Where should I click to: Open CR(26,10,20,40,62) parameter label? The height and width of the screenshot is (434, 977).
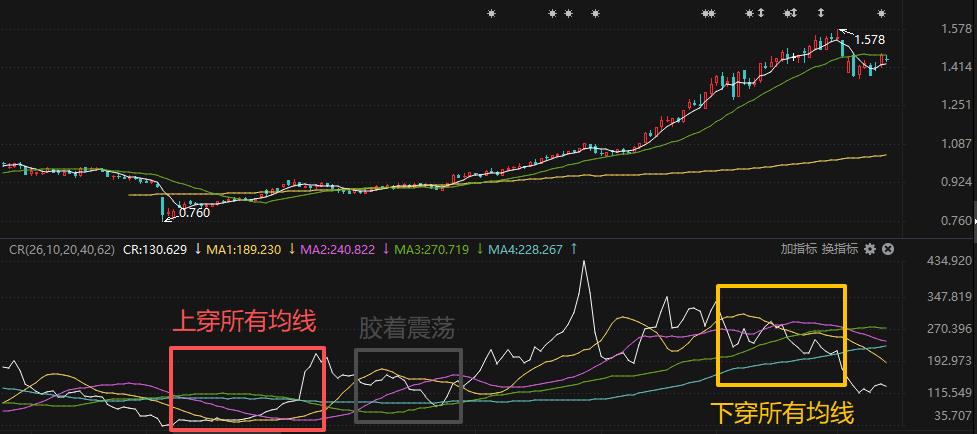click(61, 249)
